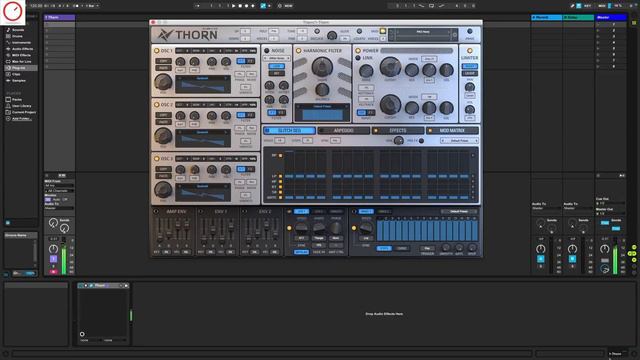Open the main Thorn preset browser display
Viewport: 640px width, 360px height.
tap(423, 35)
